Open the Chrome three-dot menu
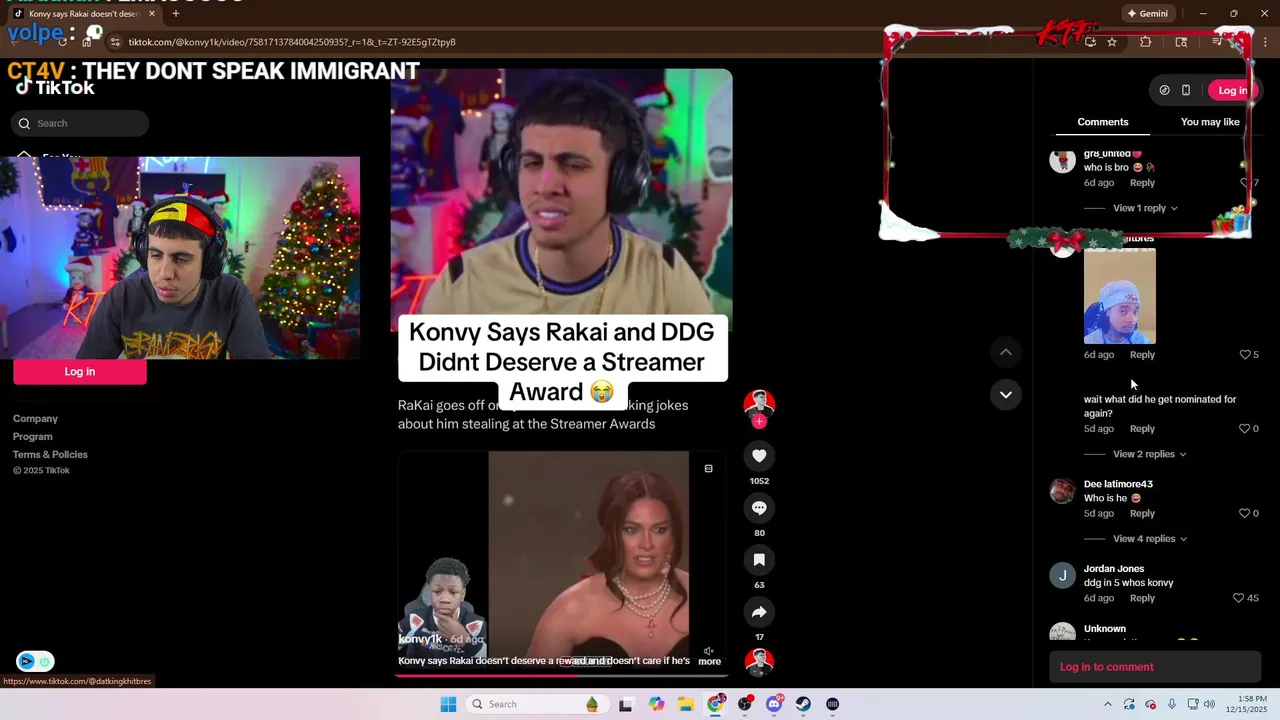 point(1264,42)
